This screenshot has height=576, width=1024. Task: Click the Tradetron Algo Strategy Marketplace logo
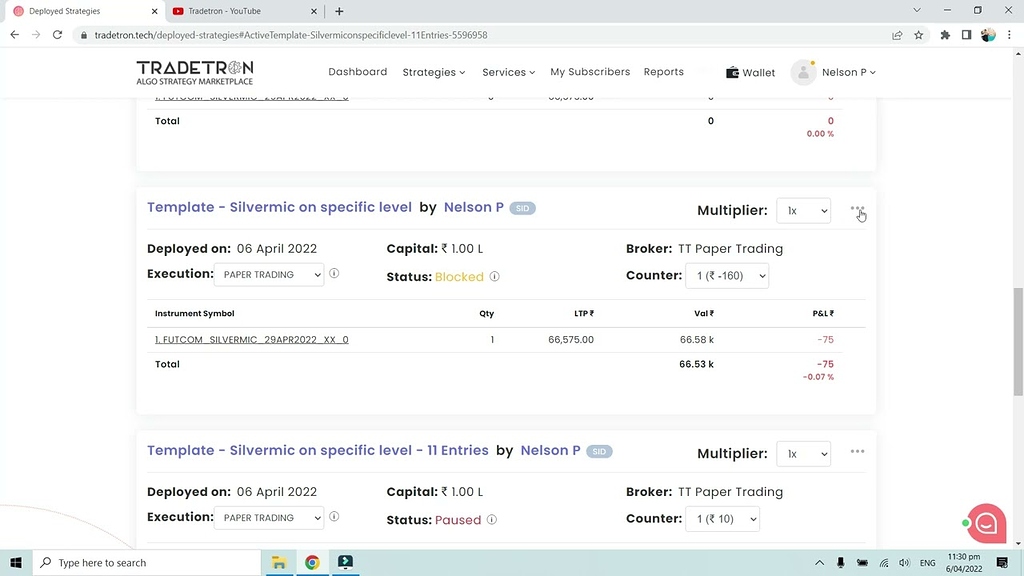pyautogui.click(x=194, y=72)
